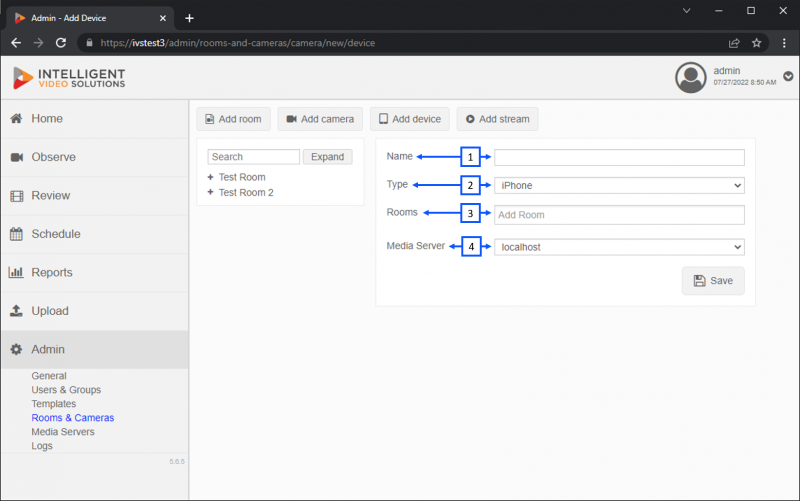Expand the Test Room tree node

[210, 177]
